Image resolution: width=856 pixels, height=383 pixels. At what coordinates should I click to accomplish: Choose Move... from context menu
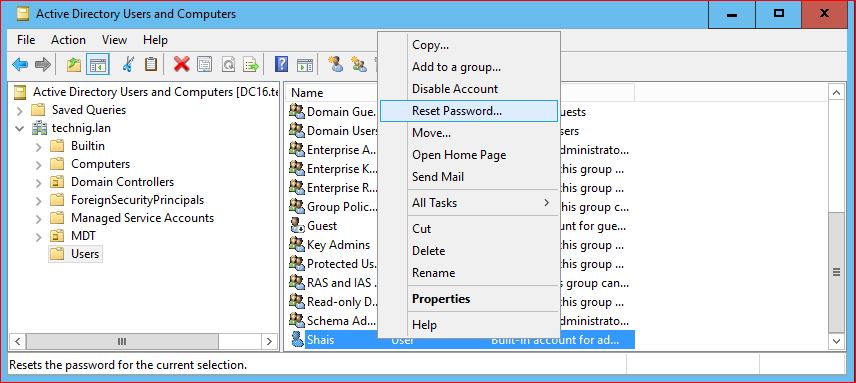(469, 133)
